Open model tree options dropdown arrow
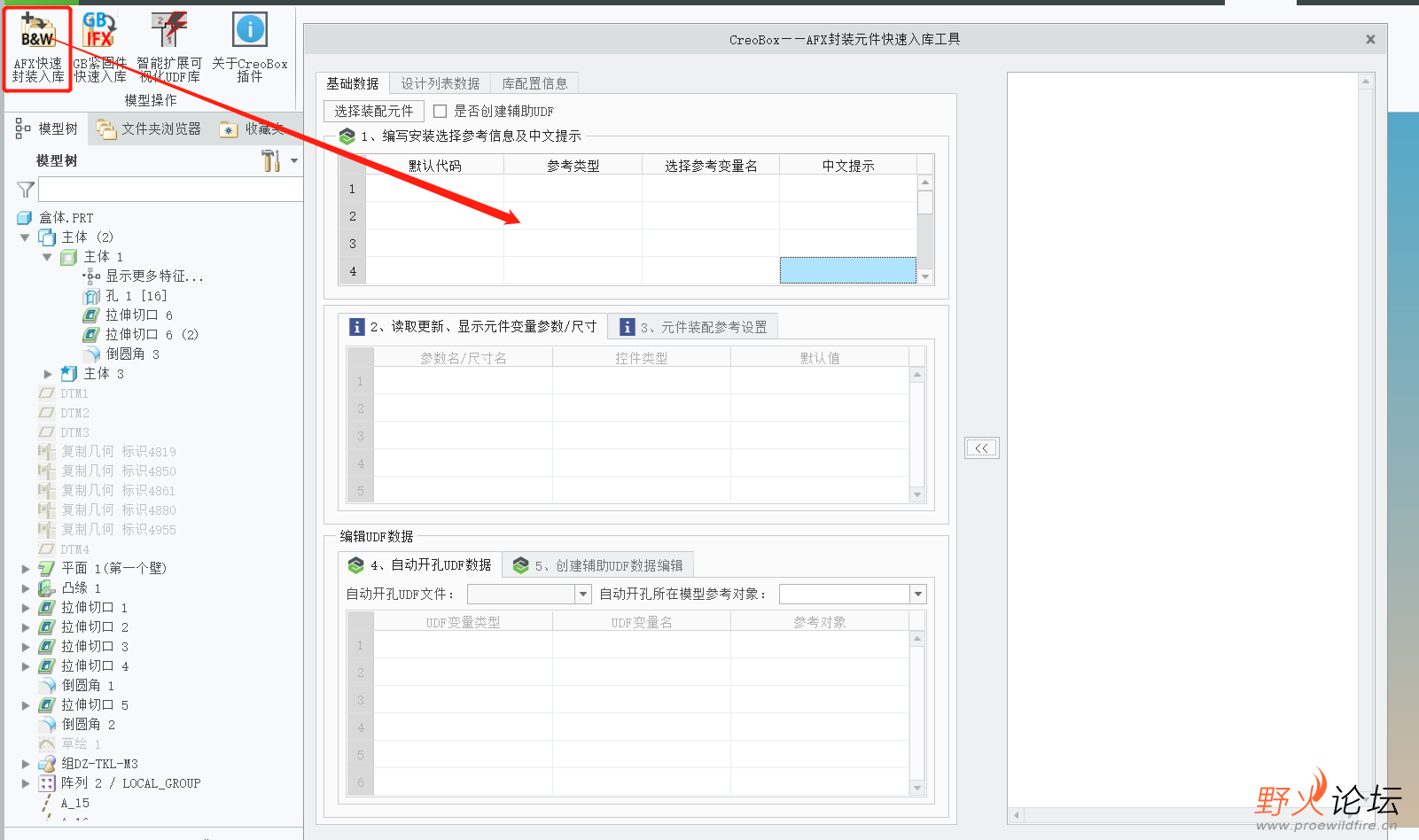The height and width of the screenshot is (840, 1419). 293,161
